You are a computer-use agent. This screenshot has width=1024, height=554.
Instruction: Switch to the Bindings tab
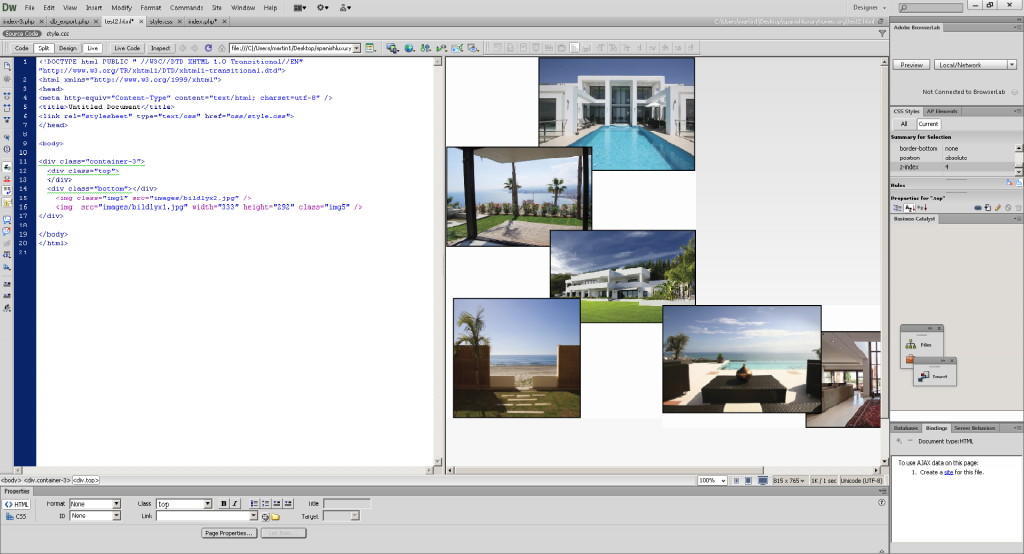[936, 428]
